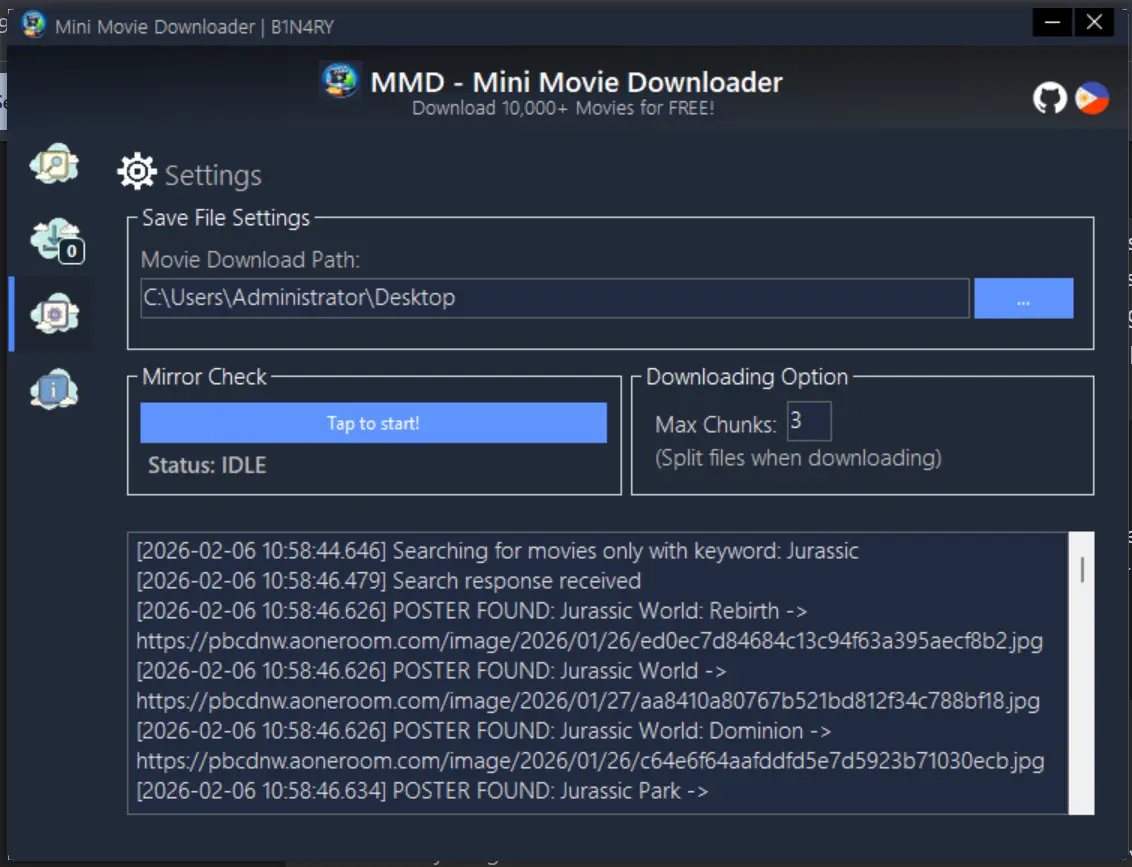Click the Search response received log line

click(x=388, y=581)
